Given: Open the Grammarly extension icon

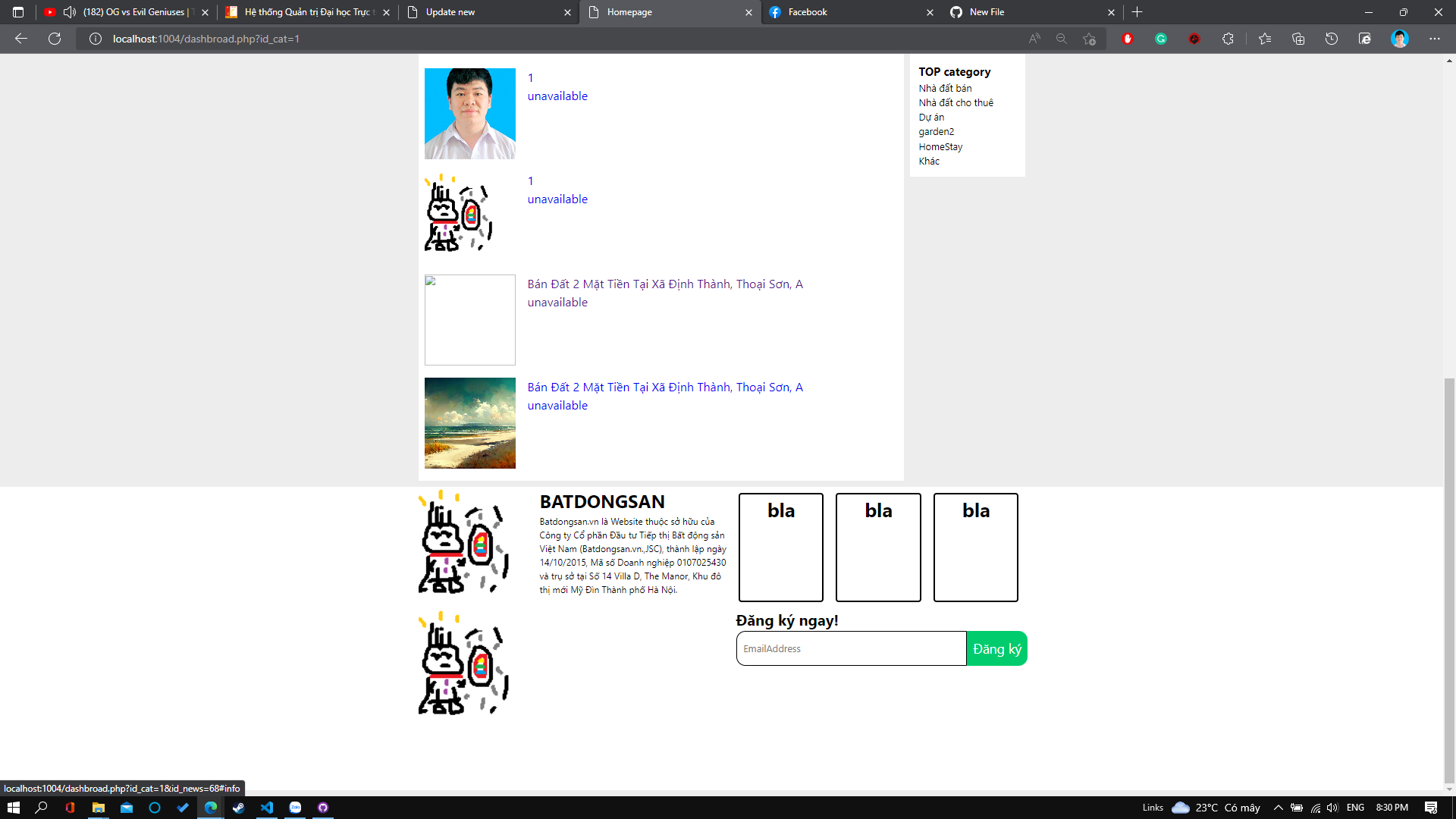Looking at the screenshot, I should coord(1161,39).
